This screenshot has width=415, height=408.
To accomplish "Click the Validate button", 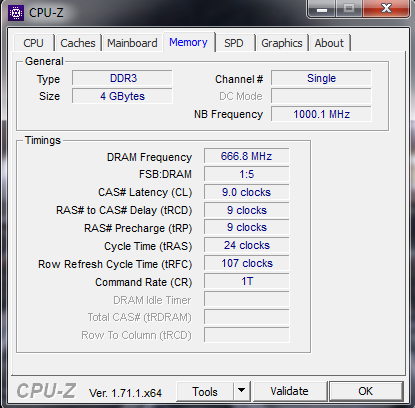I will tap(289, 391).
